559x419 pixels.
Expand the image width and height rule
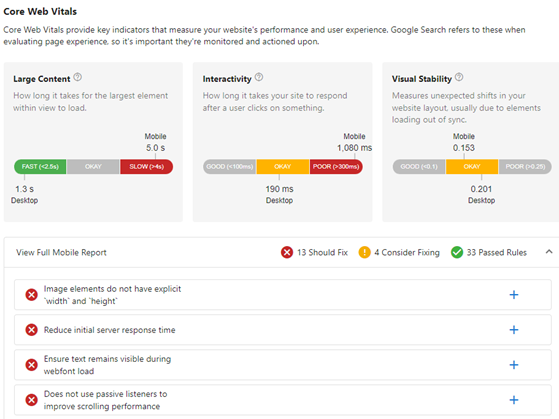[514, 295]
